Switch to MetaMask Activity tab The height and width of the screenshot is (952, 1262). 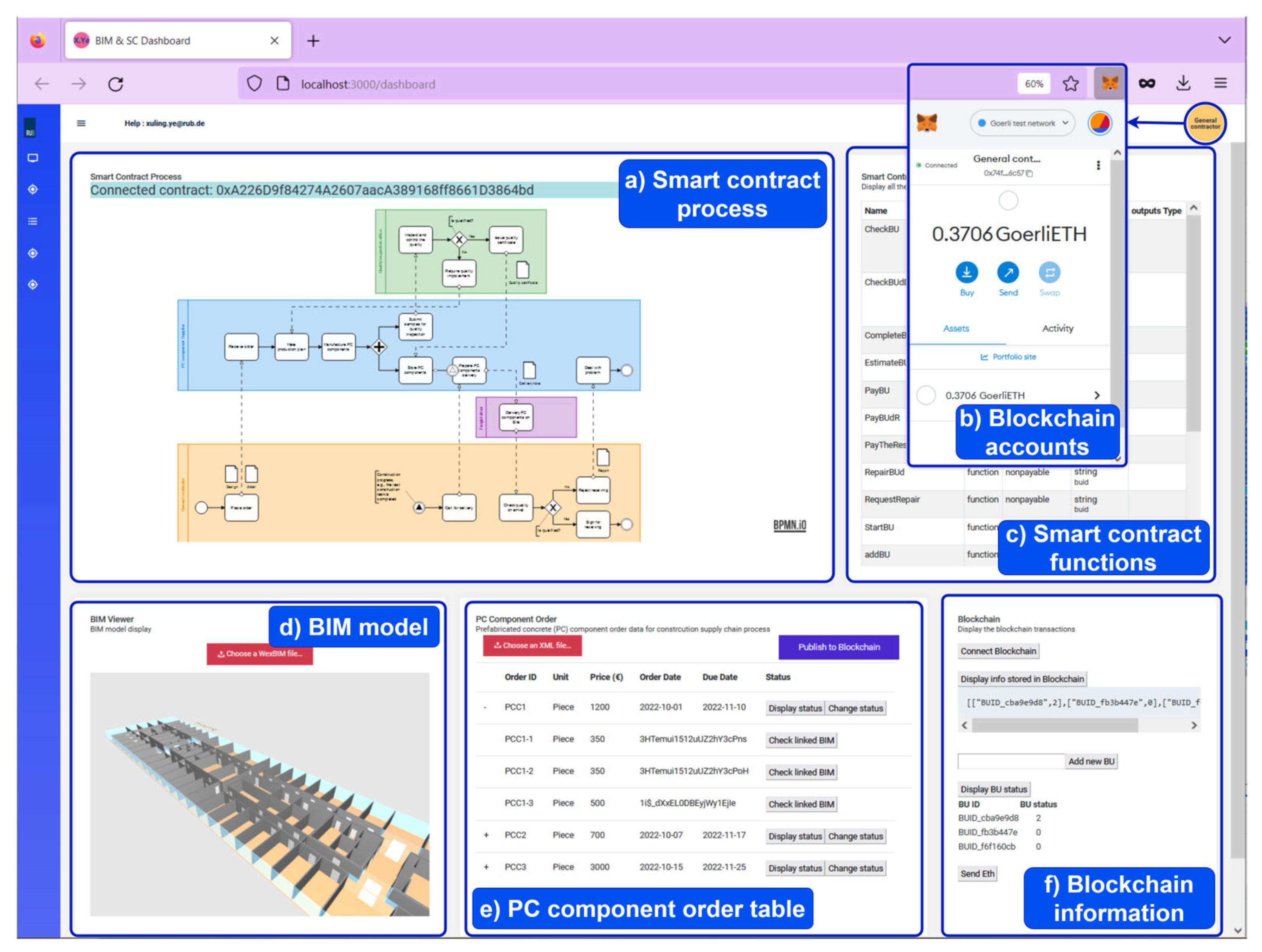point(1057,328)
